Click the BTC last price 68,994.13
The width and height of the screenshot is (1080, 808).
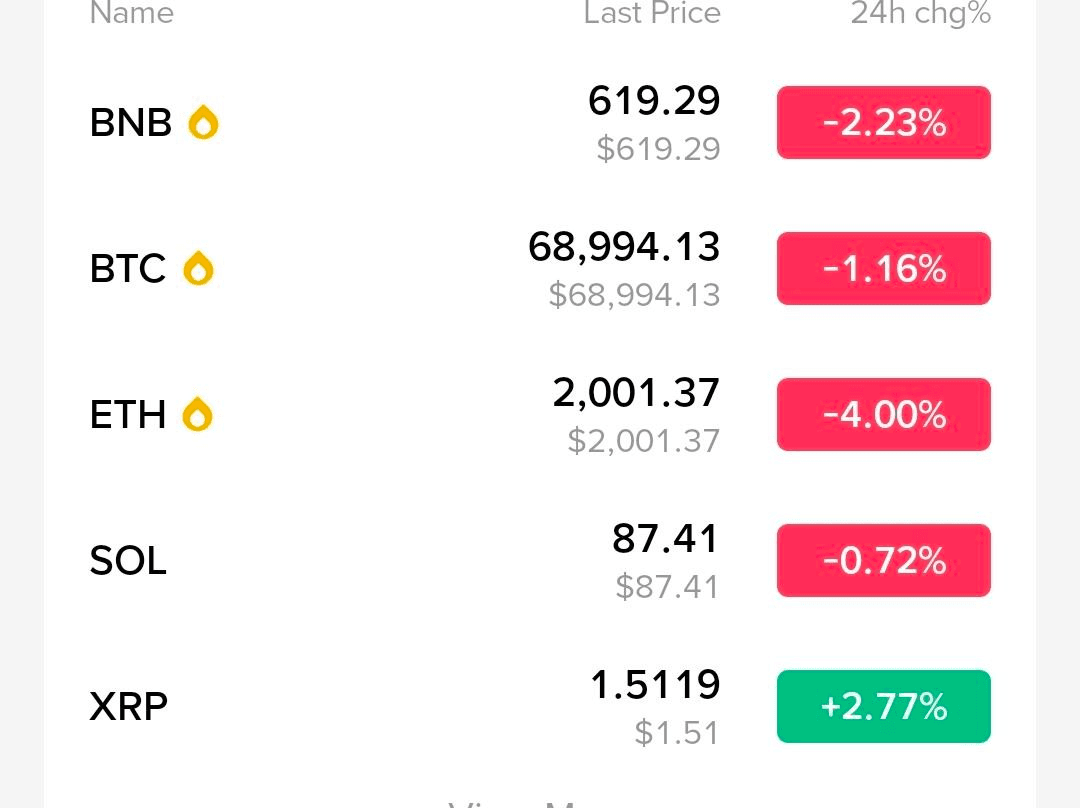click(x=624, y=247)
